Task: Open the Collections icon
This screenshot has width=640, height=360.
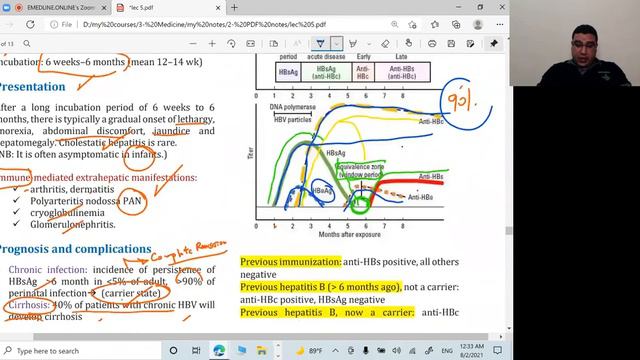Action: [456, 24]
